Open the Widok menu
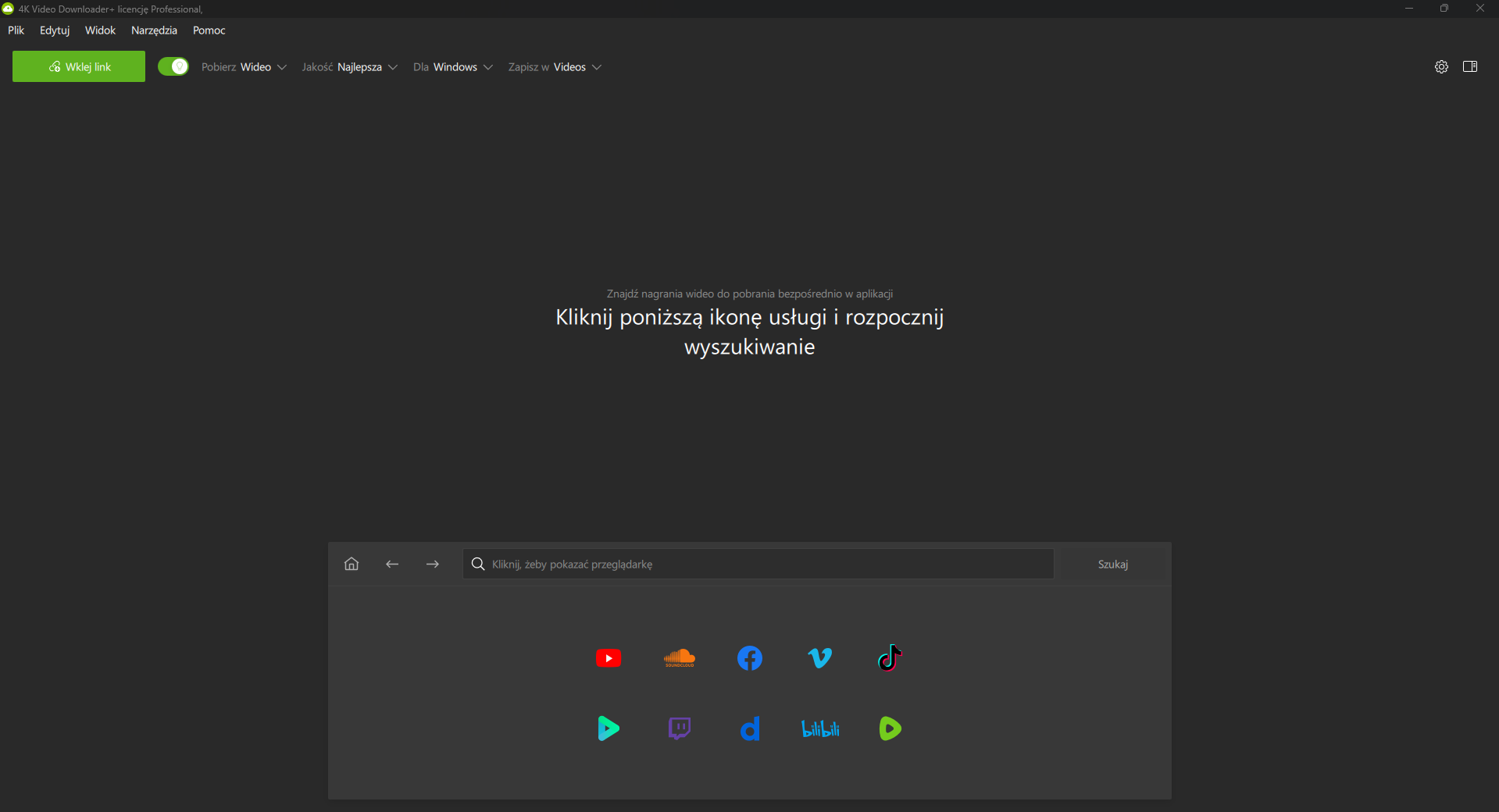1499x812 pixels. [100, 30]
